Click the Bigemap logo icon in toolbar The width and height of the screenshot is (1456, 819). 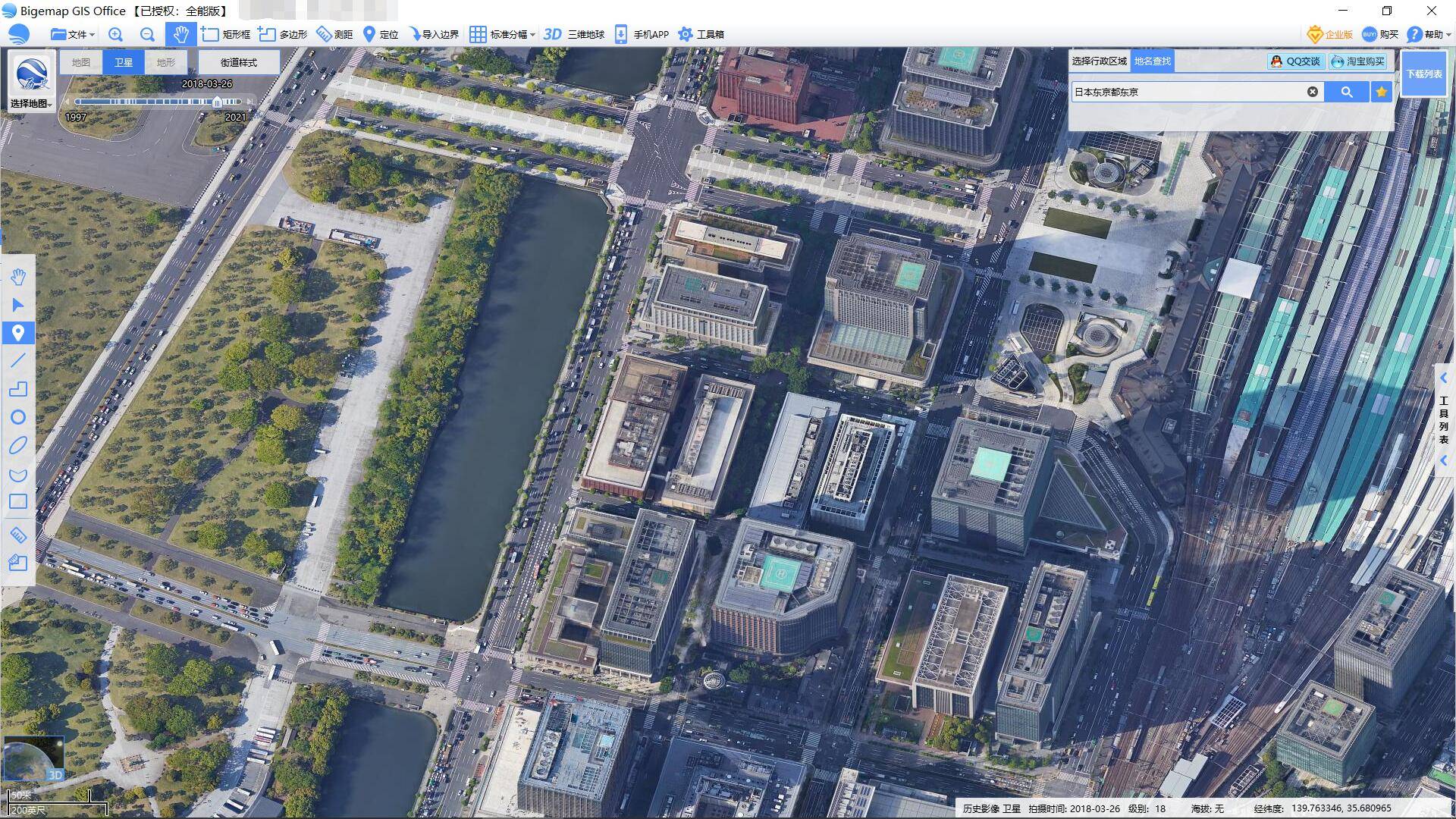(19, 34)
